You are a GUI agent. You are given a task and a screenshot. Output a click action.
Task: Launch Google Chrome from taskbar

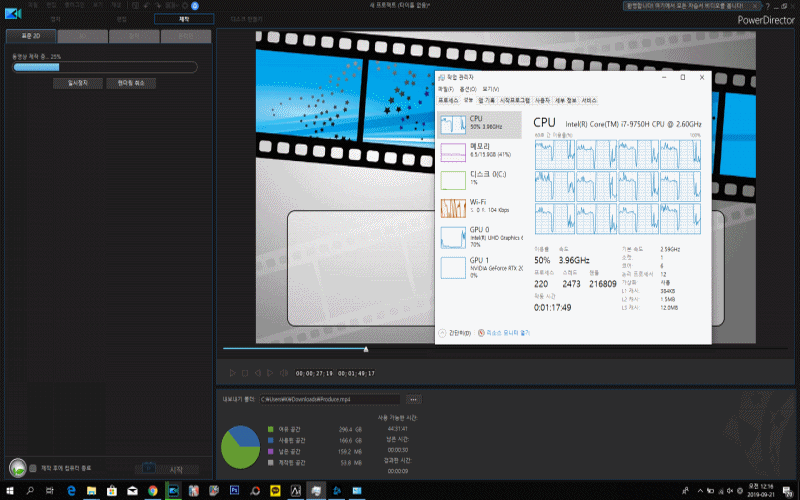point(153,491)
